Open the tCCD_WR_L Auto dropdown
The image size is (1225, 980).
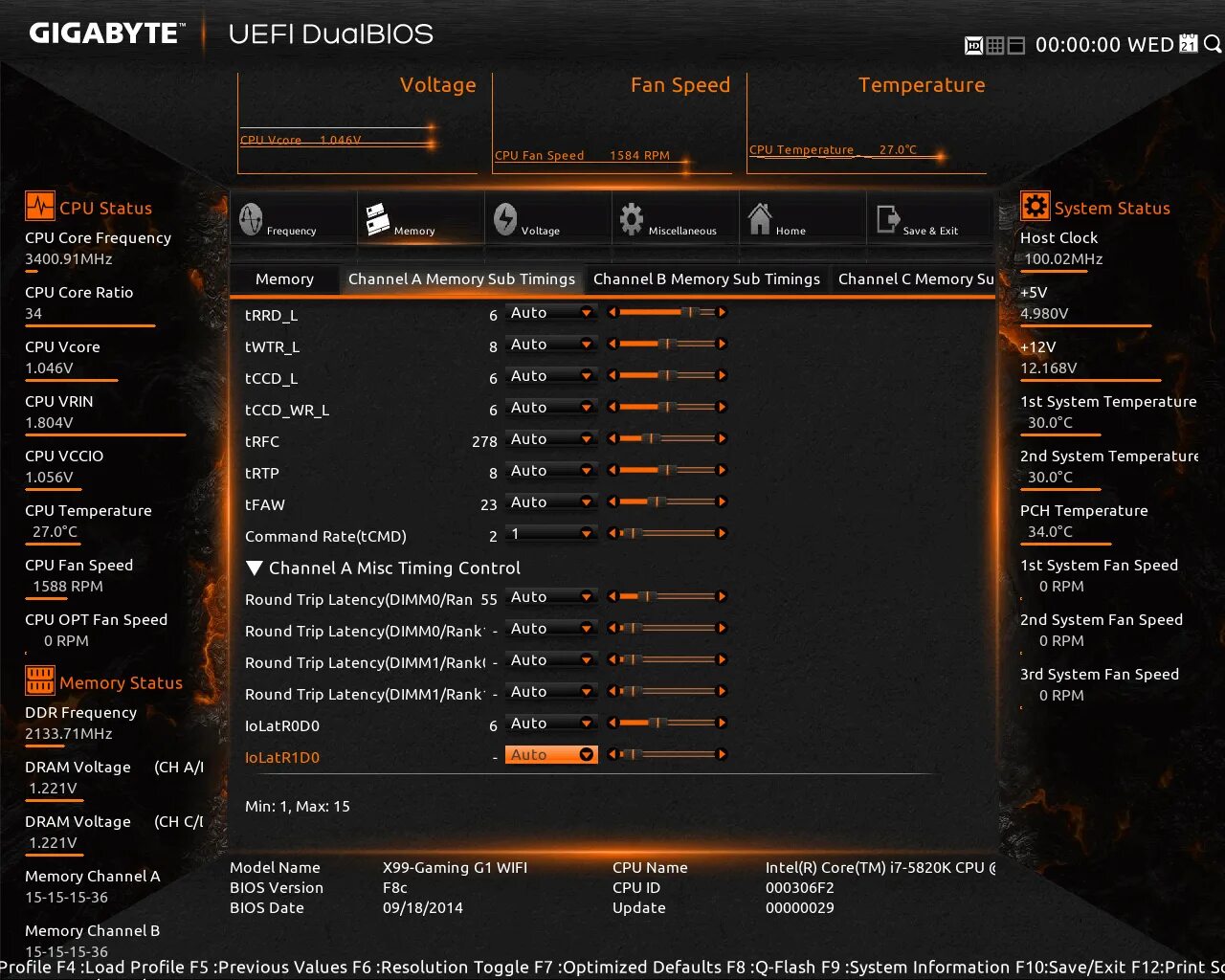[x=551, y=408]
